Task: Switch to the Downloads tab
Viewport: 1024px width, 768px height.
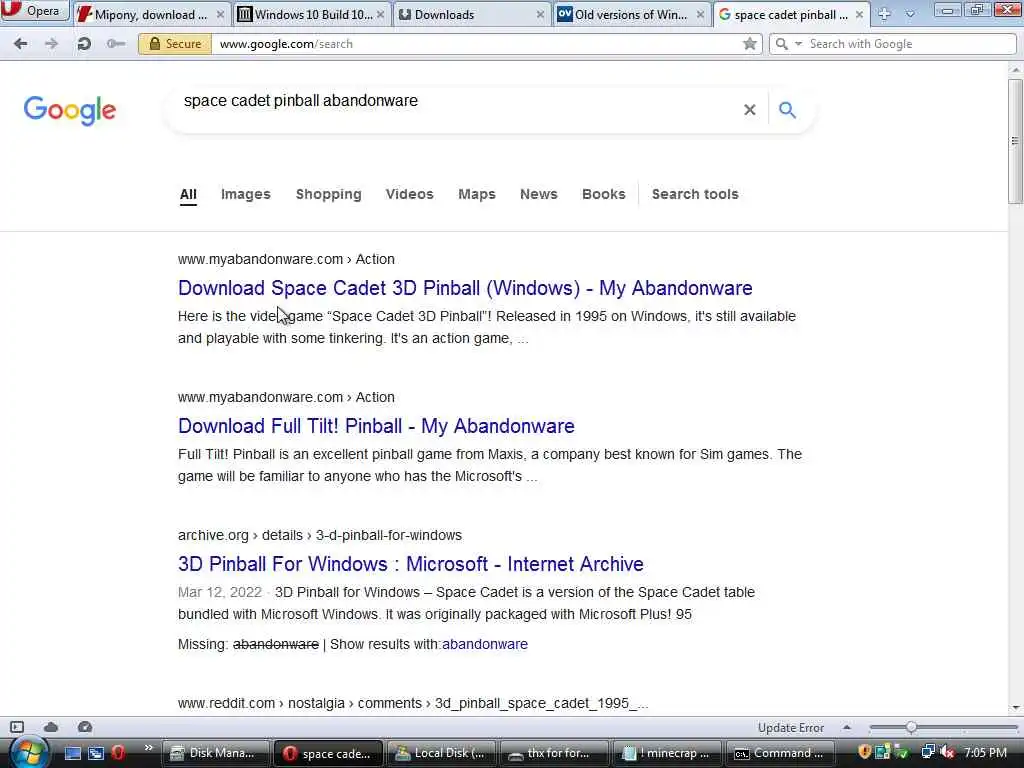Action: click(x=472, y=14)
